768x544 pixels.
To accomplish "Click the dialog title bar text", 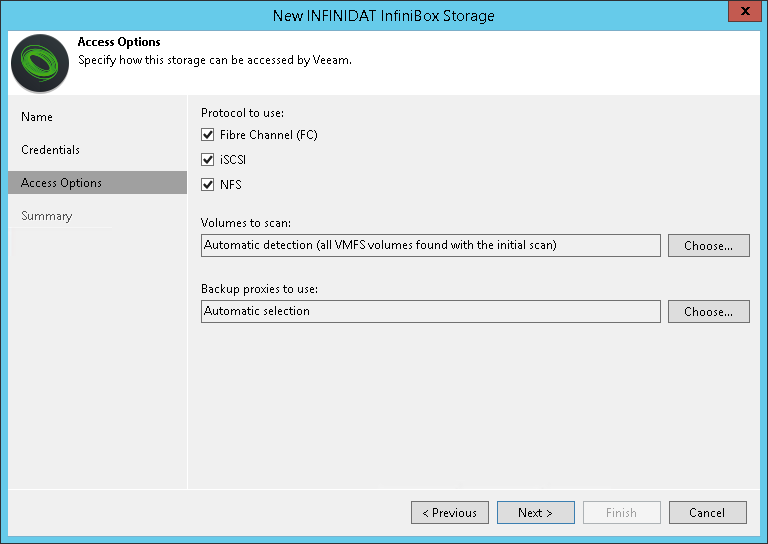I will (383, 15).
